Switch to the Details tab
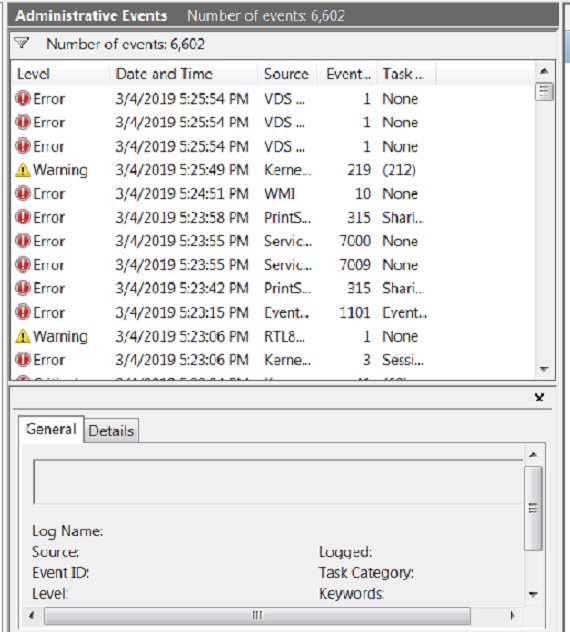 (x=111, y=430)
